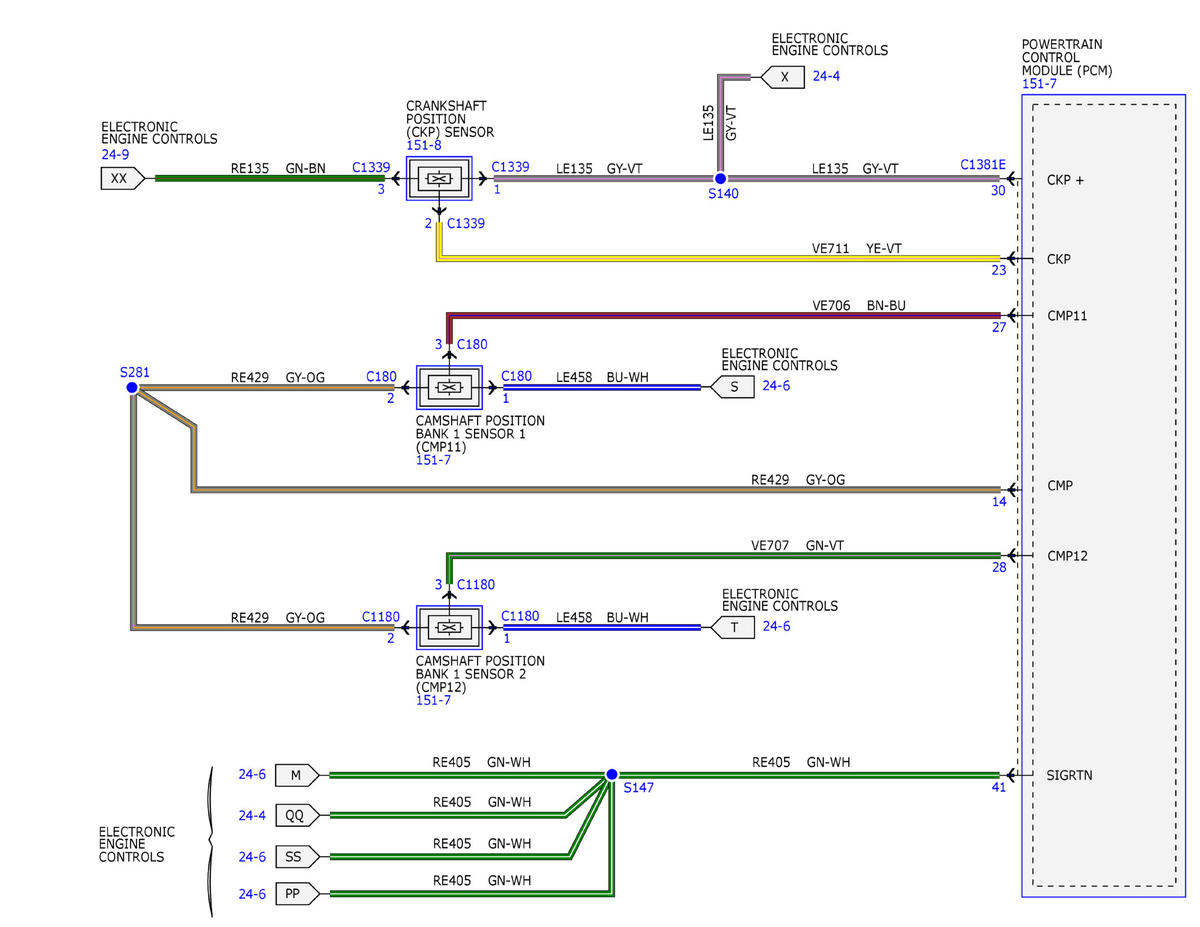Viewport: 1200px width, 927px height.
Task: Select the S off-page connector tag
Action: pos(733,387)
